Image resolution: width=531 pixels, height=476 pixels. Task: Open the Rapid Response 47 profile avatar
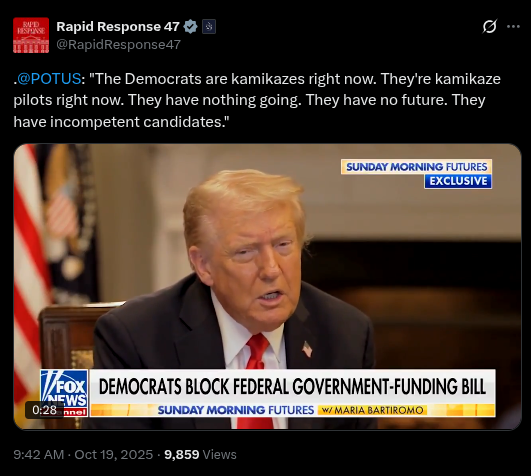[31, 35]
